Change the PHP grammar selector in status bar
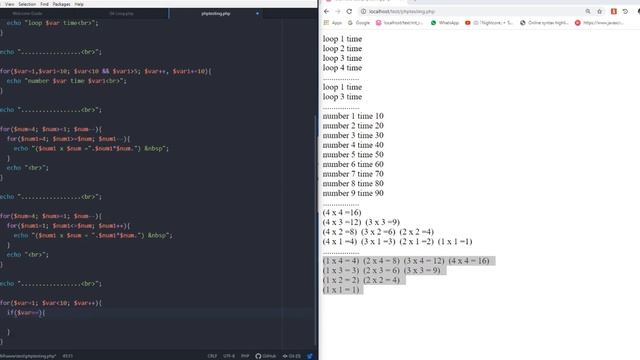 tap(245, 356)
